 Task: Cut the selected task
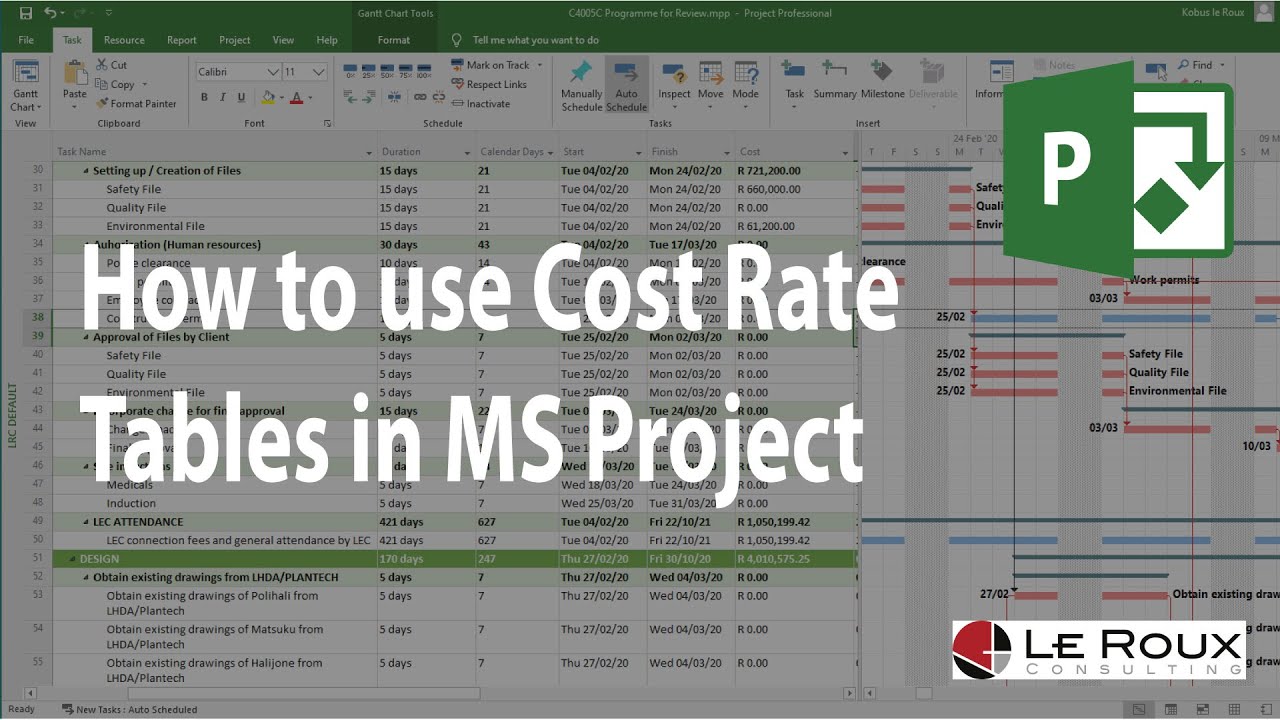(x=112, y=65)
